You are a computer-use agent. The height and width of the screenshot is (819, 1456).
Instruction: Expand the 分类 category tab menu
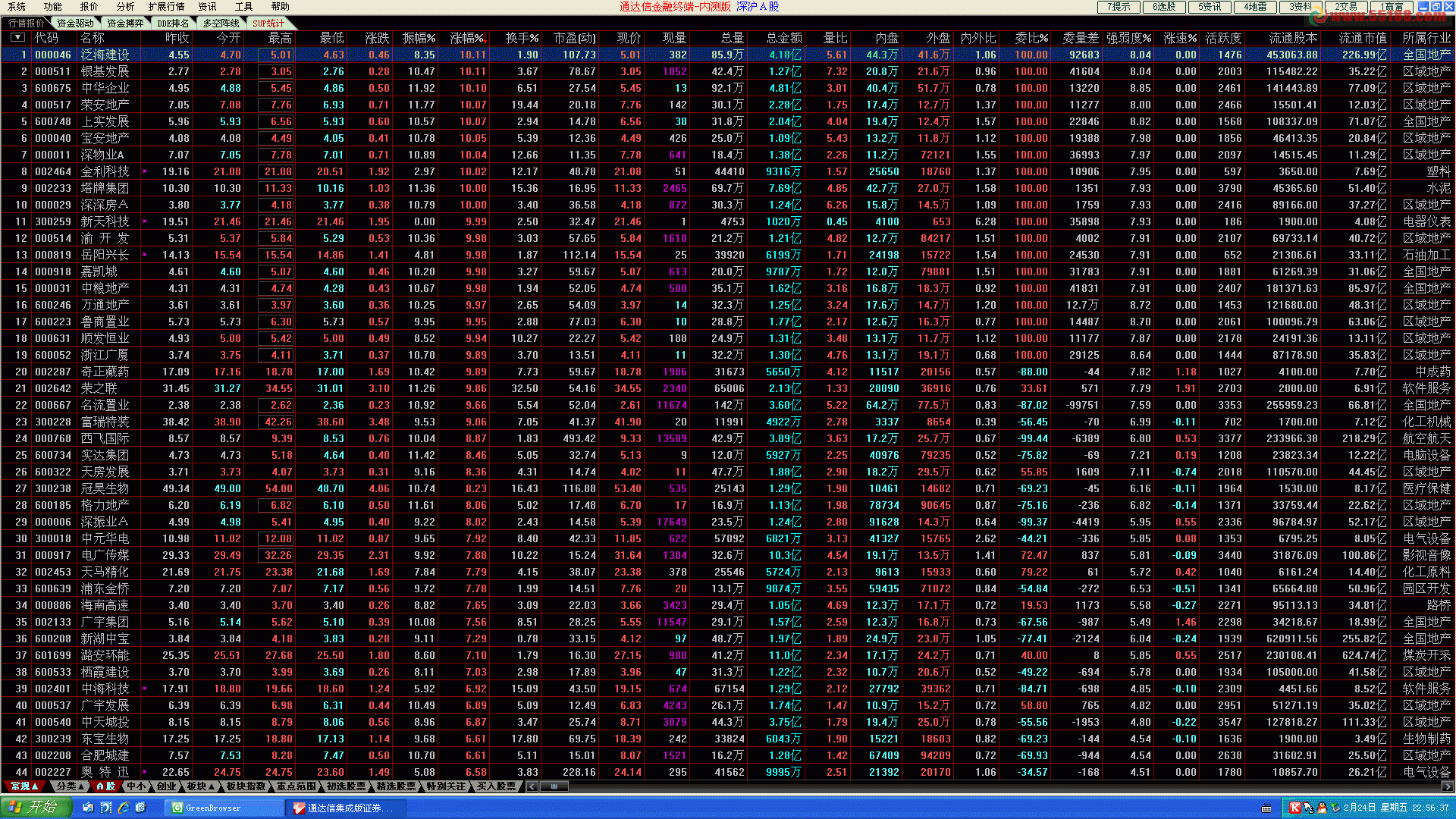pos(71,786)
